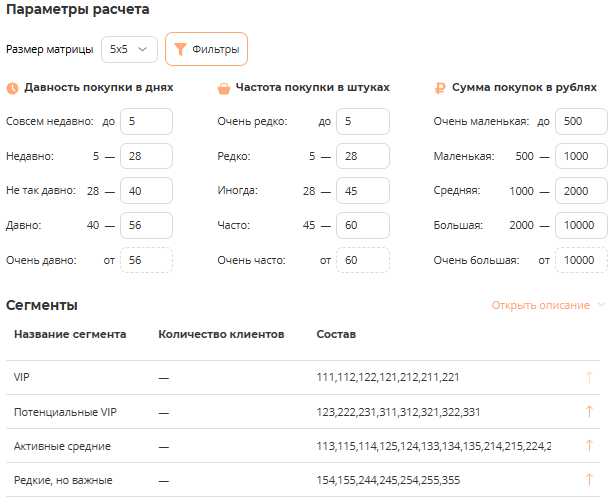
Task: Expand the Открыть описание chevron
Action: click(x=601, y=305)
